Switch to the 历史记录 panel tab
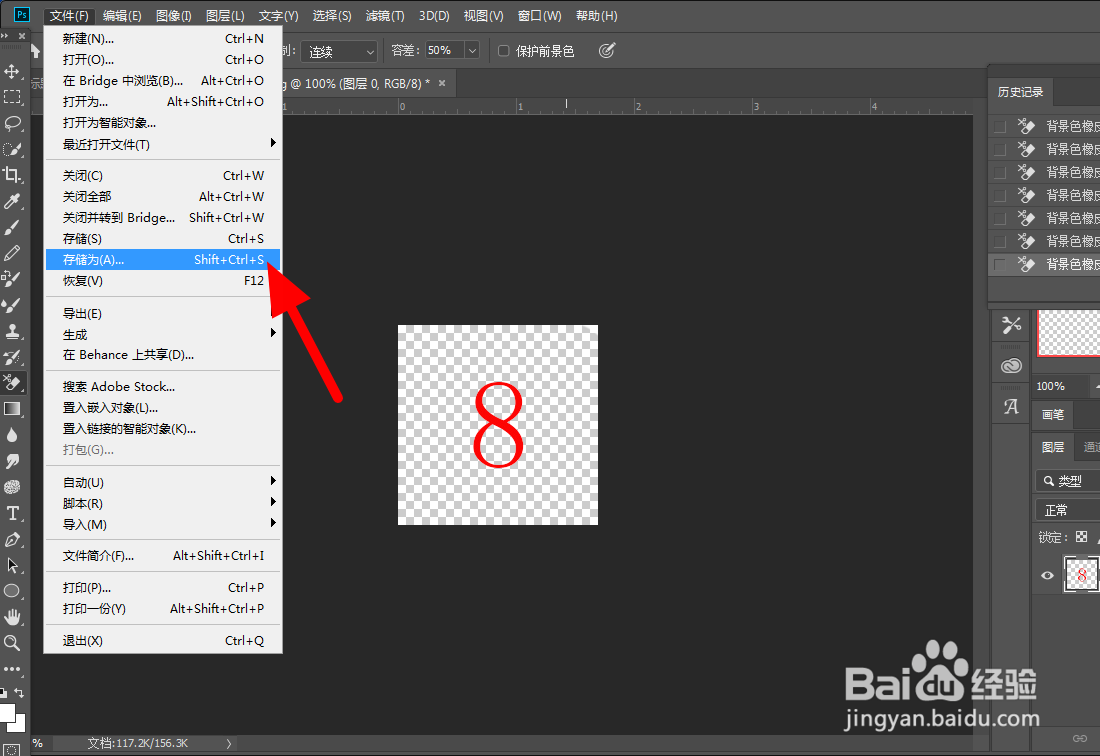The image size is (1100, 756). pyautogui.click(x=1020, y=92)
